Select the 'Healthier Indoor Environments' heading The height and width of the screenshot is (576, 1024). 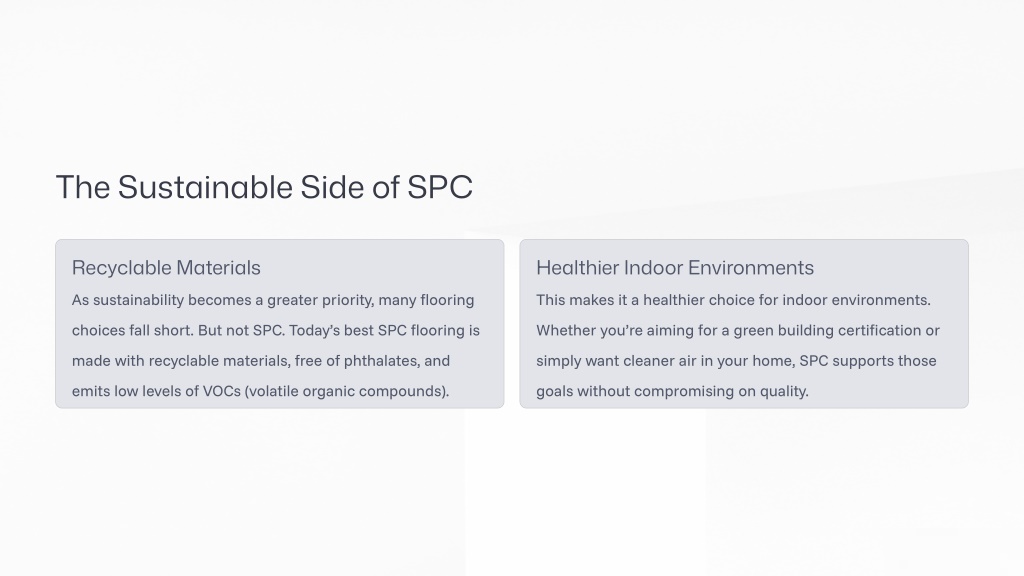tap(675, 268)
